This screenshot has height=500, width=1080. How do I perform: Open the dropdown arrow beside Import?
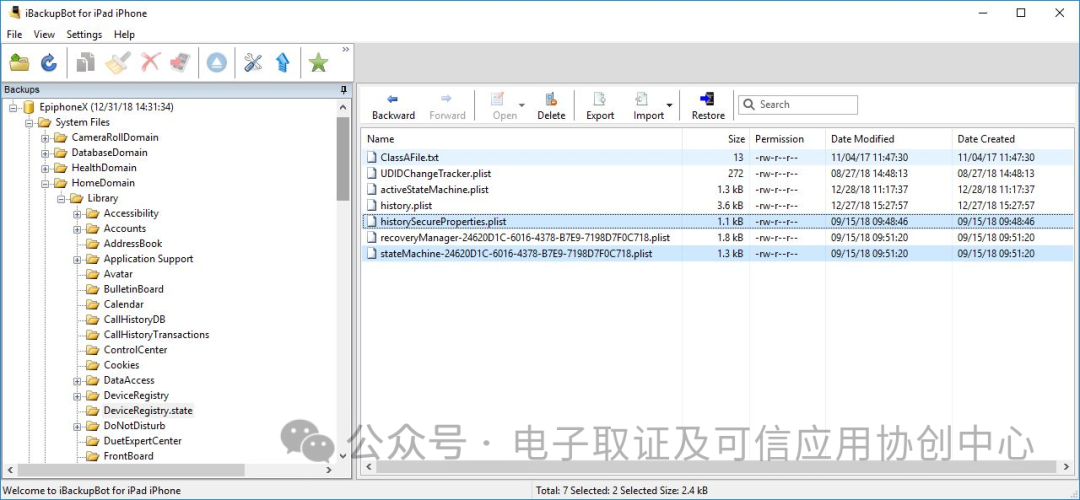coord(669,105)
